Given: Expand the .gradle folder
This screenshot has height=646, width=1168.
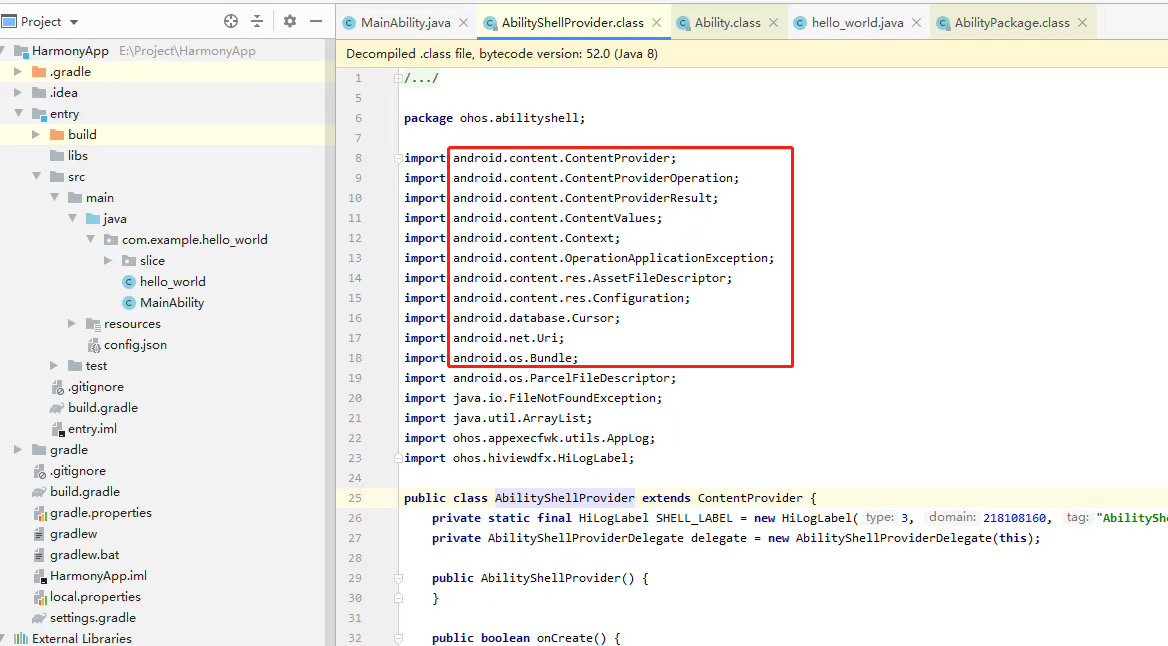Looking at the screenshot, I should tap(18, 72).
